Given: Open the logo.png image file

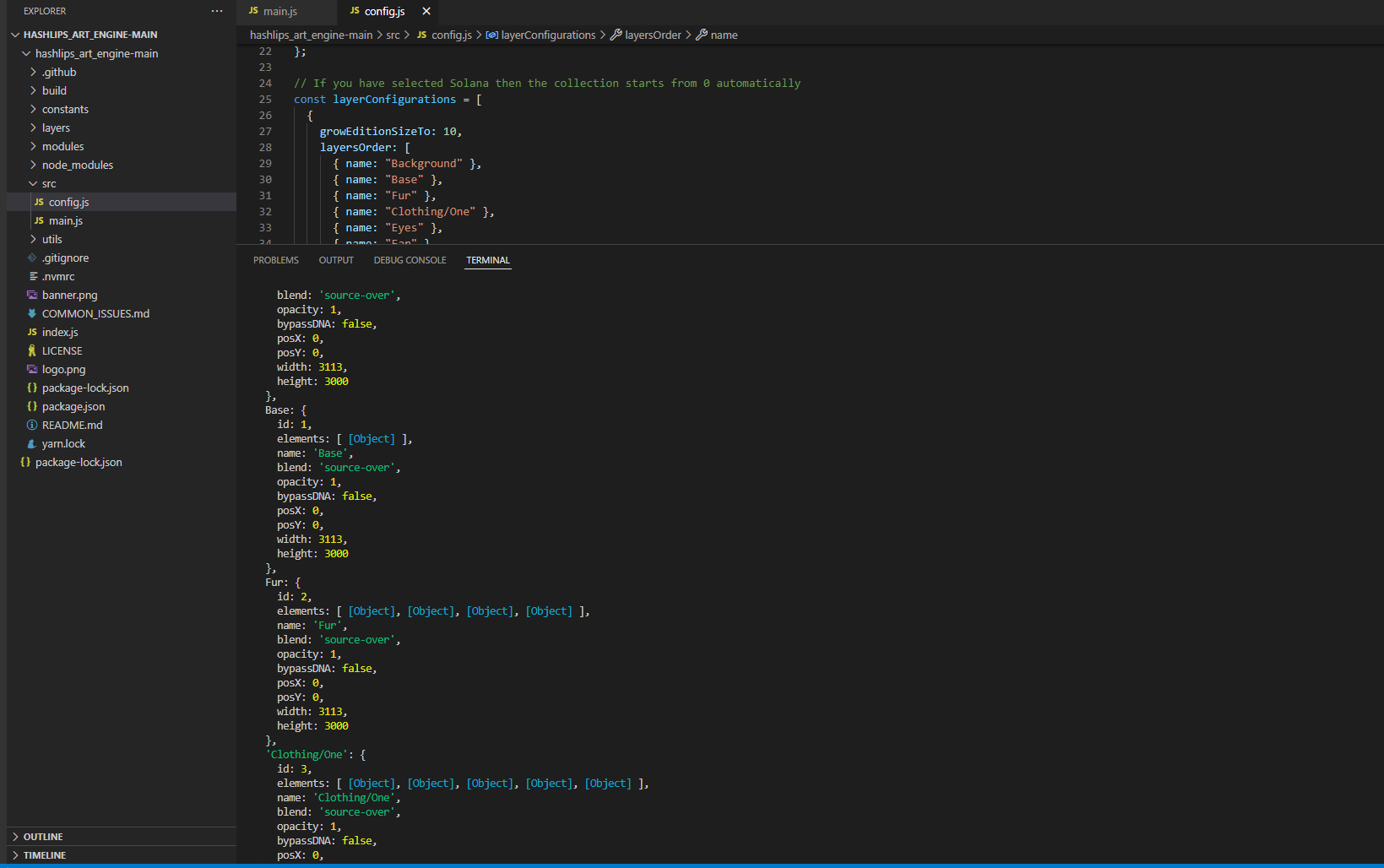Looking at the screenshot, I should pos(122,369).
